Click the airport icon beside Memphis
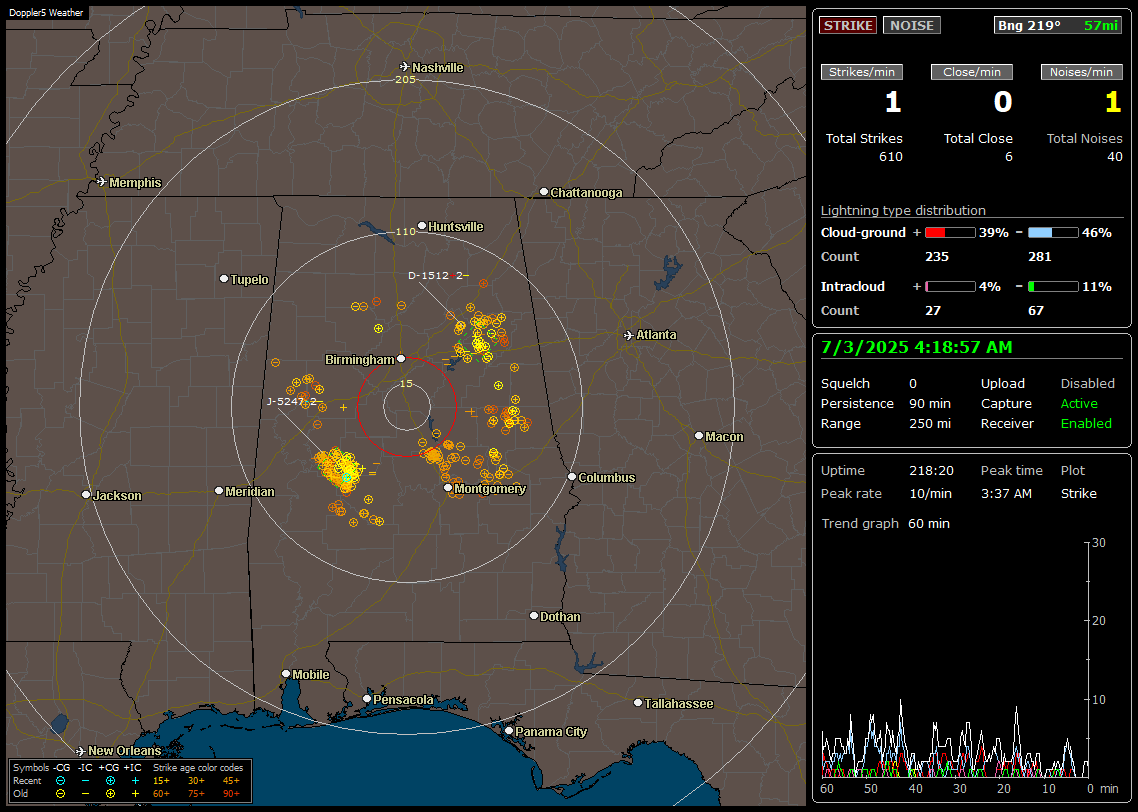The height and width of the screenshot is (812, 1138). click(102, 181)
